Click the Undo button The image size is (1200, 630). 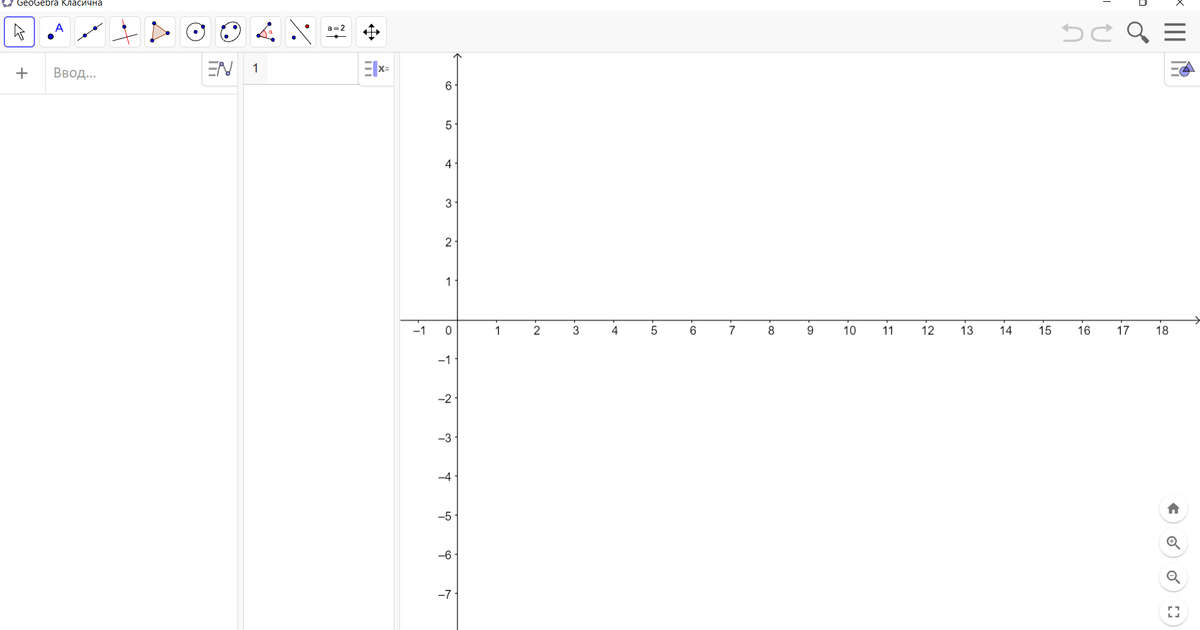[1072, 32]
